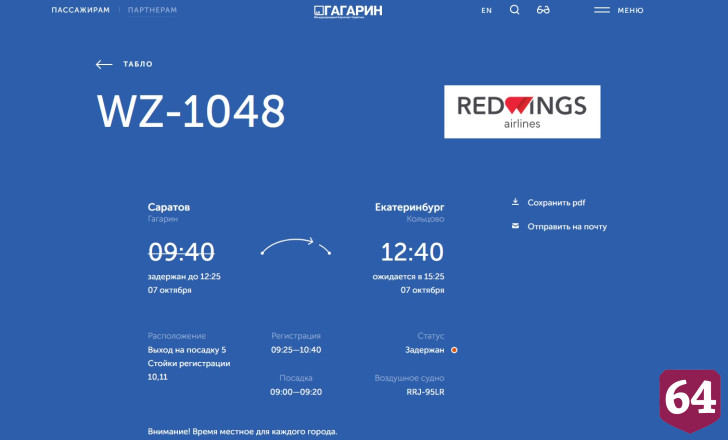Click 'задержан до 12:25' text
The height and width of the screenshot is (440, 728).
184,276
